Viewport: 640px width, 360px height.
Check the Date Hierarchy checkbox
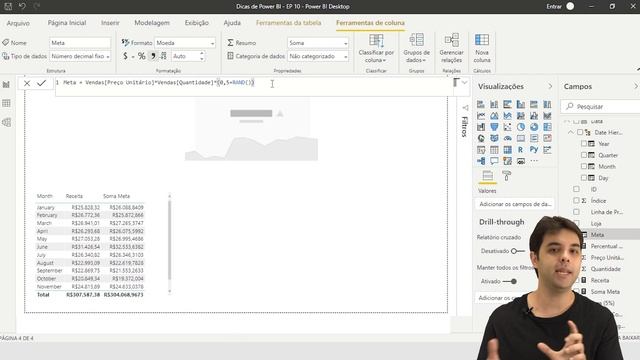pyautogui.click(x=580, y=132)
